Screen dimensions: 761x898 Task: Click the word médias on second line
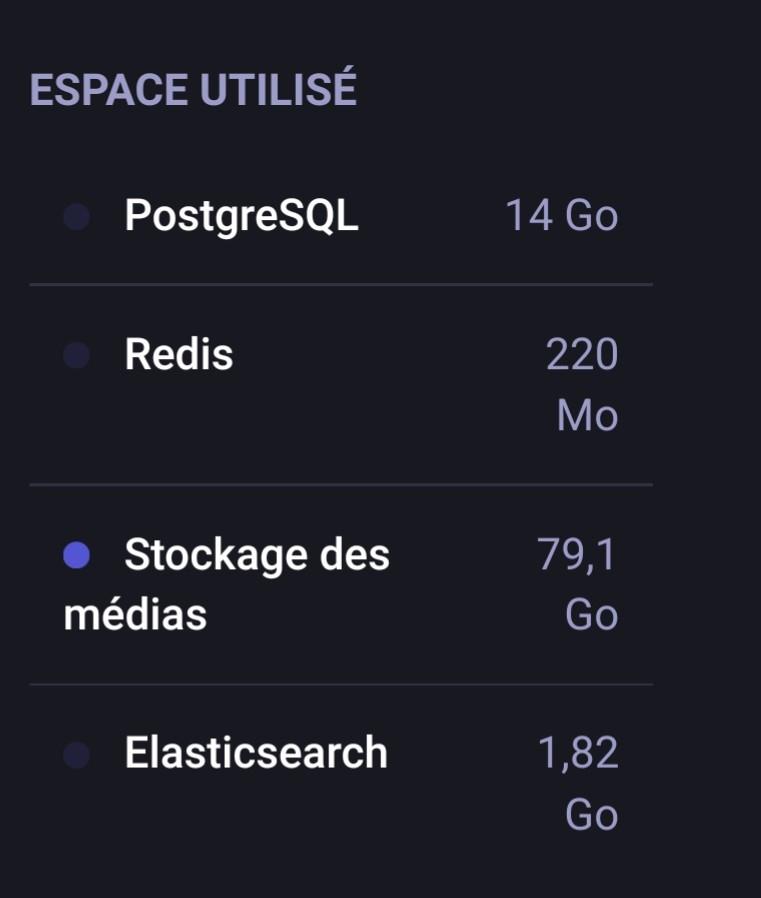click(x=135, y=614)
